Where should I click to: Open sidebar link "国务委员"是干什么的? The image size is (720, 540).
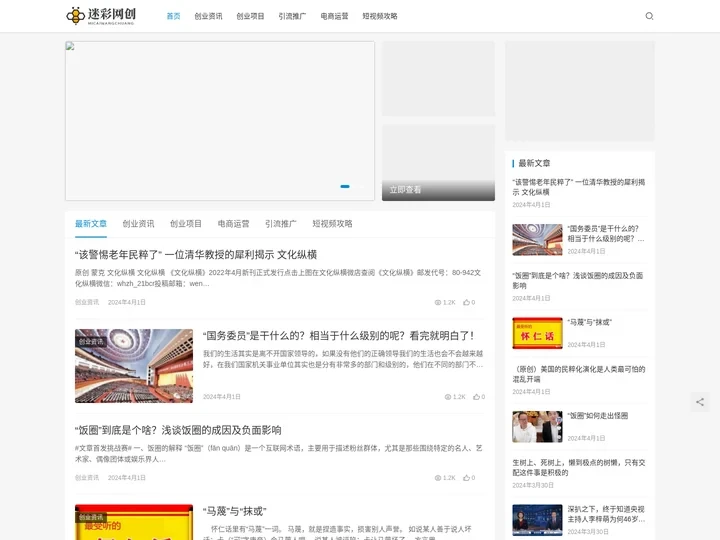pyautogui.click(x=606, y=234)
